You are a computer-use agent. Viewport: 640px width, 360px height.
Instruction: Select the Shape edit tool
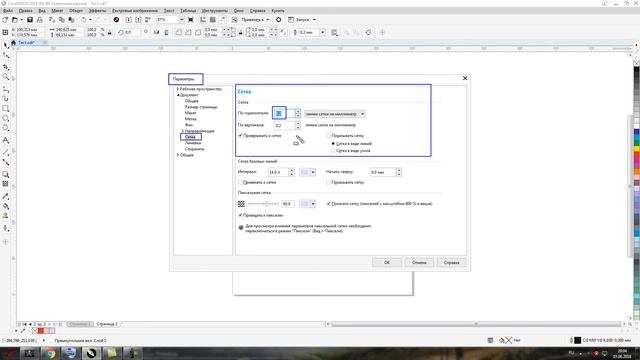pos(6,56)
